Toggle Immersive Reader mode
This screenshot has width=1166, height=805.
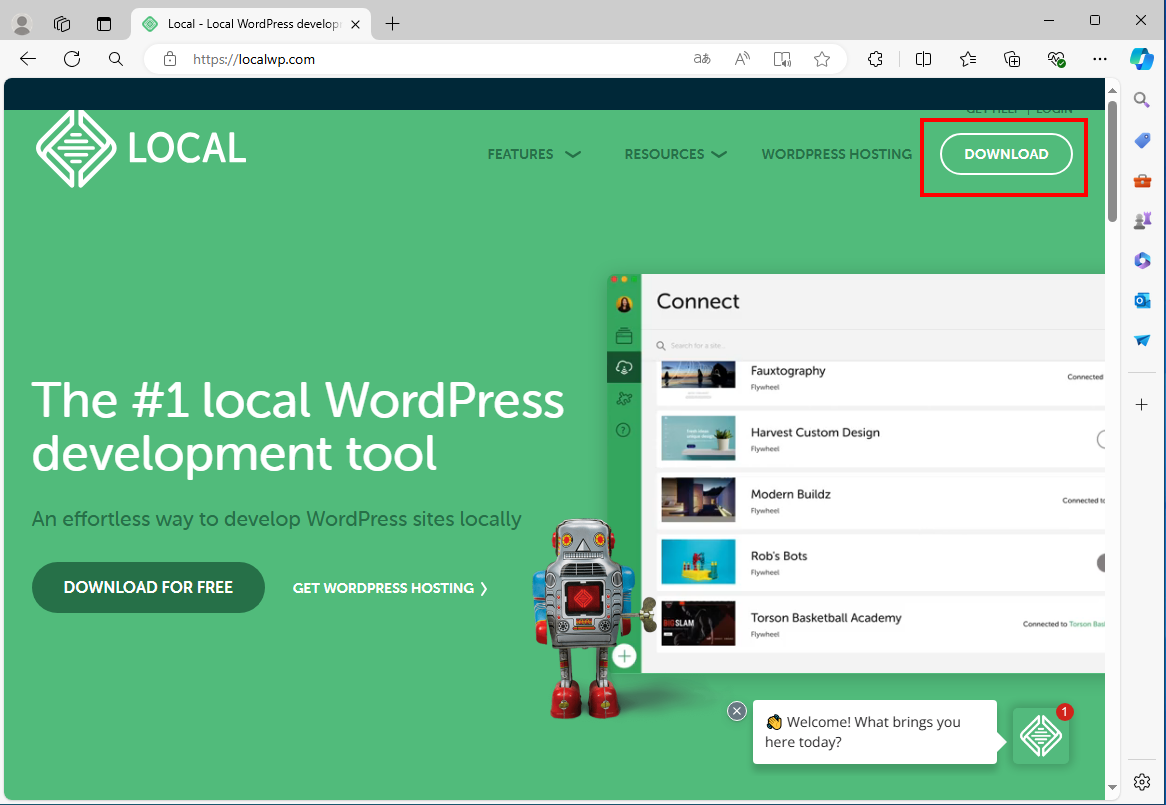782,59
